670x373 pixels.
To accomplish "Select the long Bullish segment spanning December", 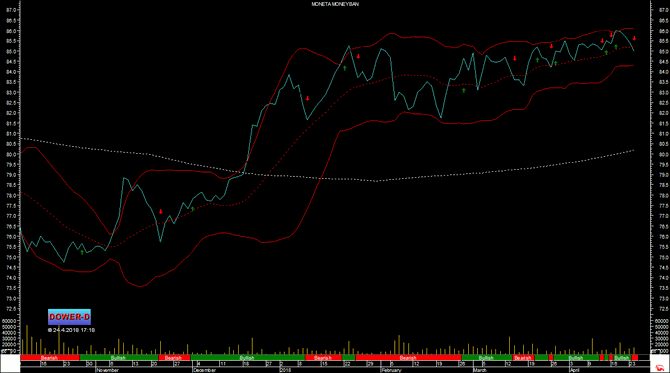I will [248, 358].
